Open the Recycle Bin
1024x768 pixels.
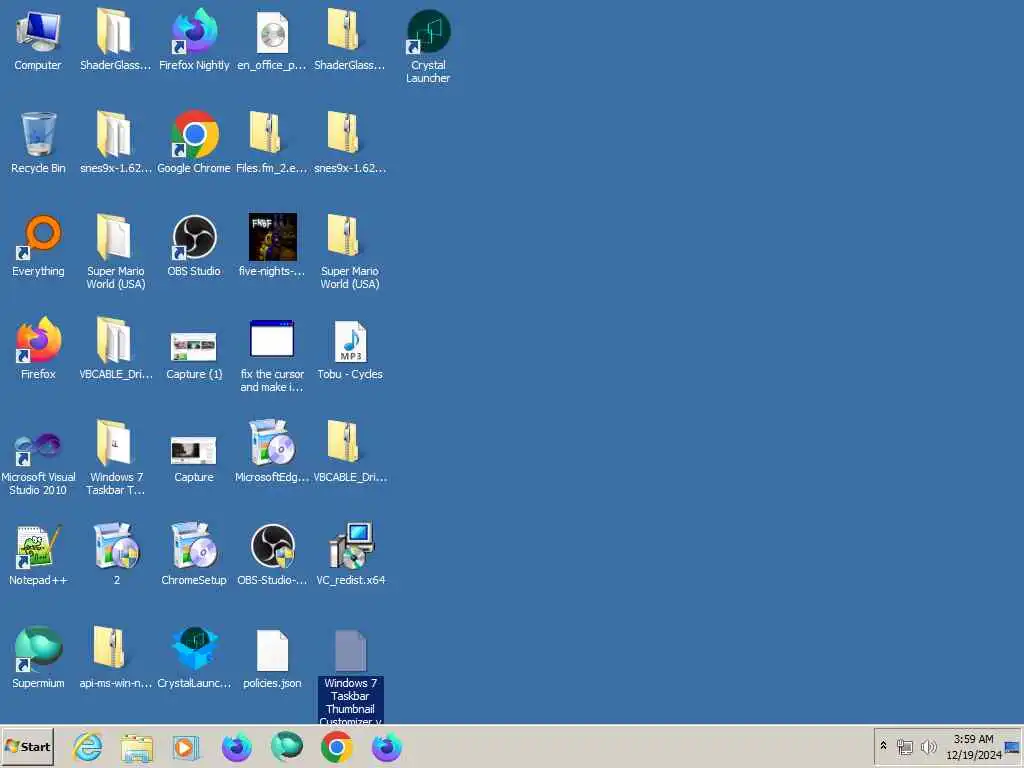(38, 142)
